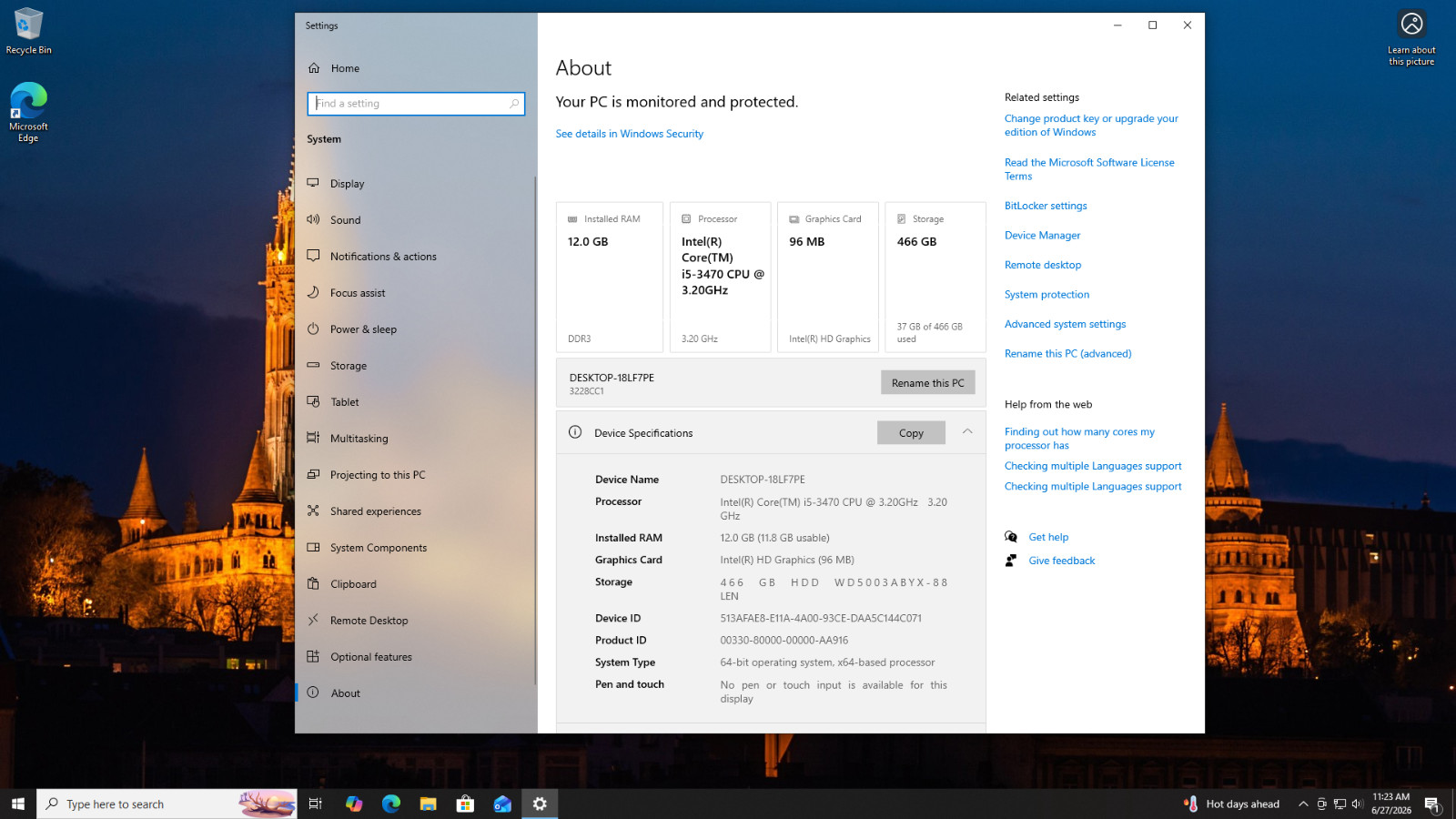Open Microsoft Store from the taskbar
Image resolution: width=1456 pixels, height=819 pixels.
(465, 804)
